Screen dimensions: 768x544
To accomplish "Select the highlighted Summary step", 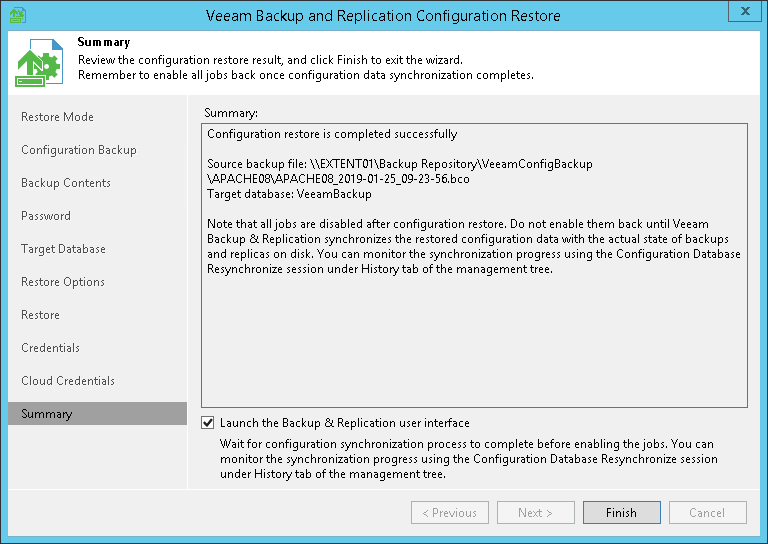I will (47, 414).
